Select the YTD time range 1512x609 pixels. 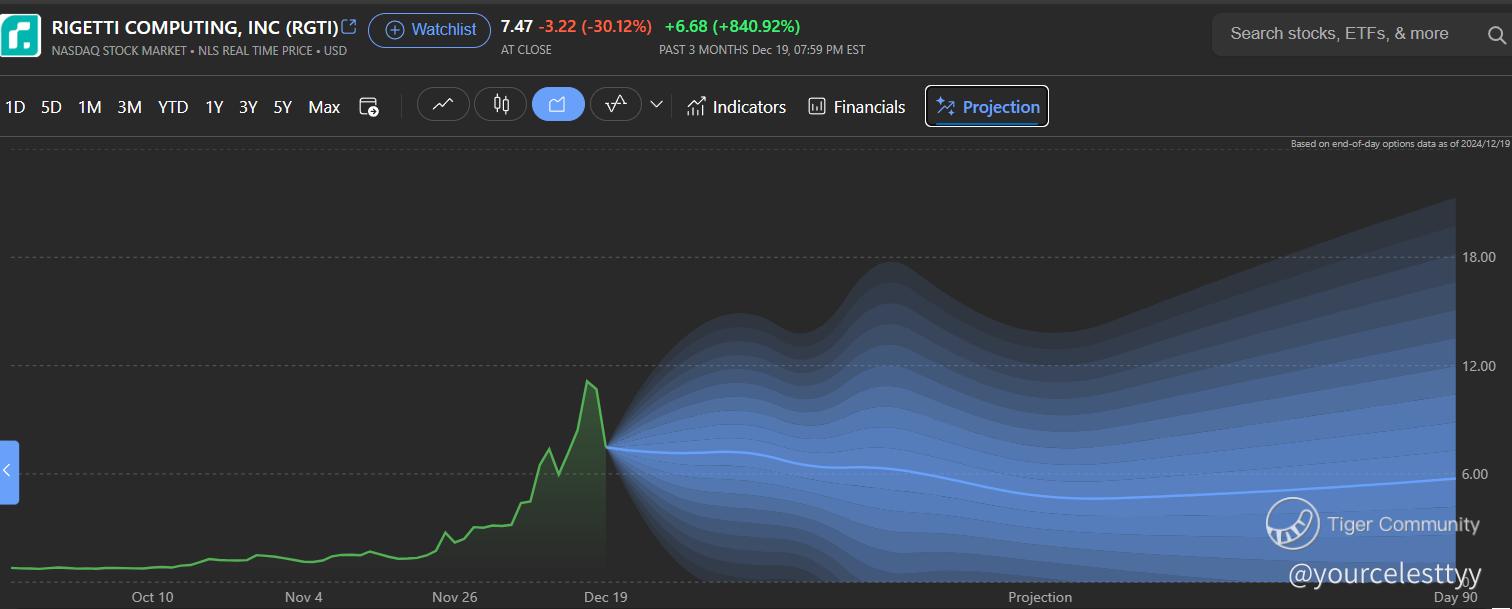tap(173, 107)
